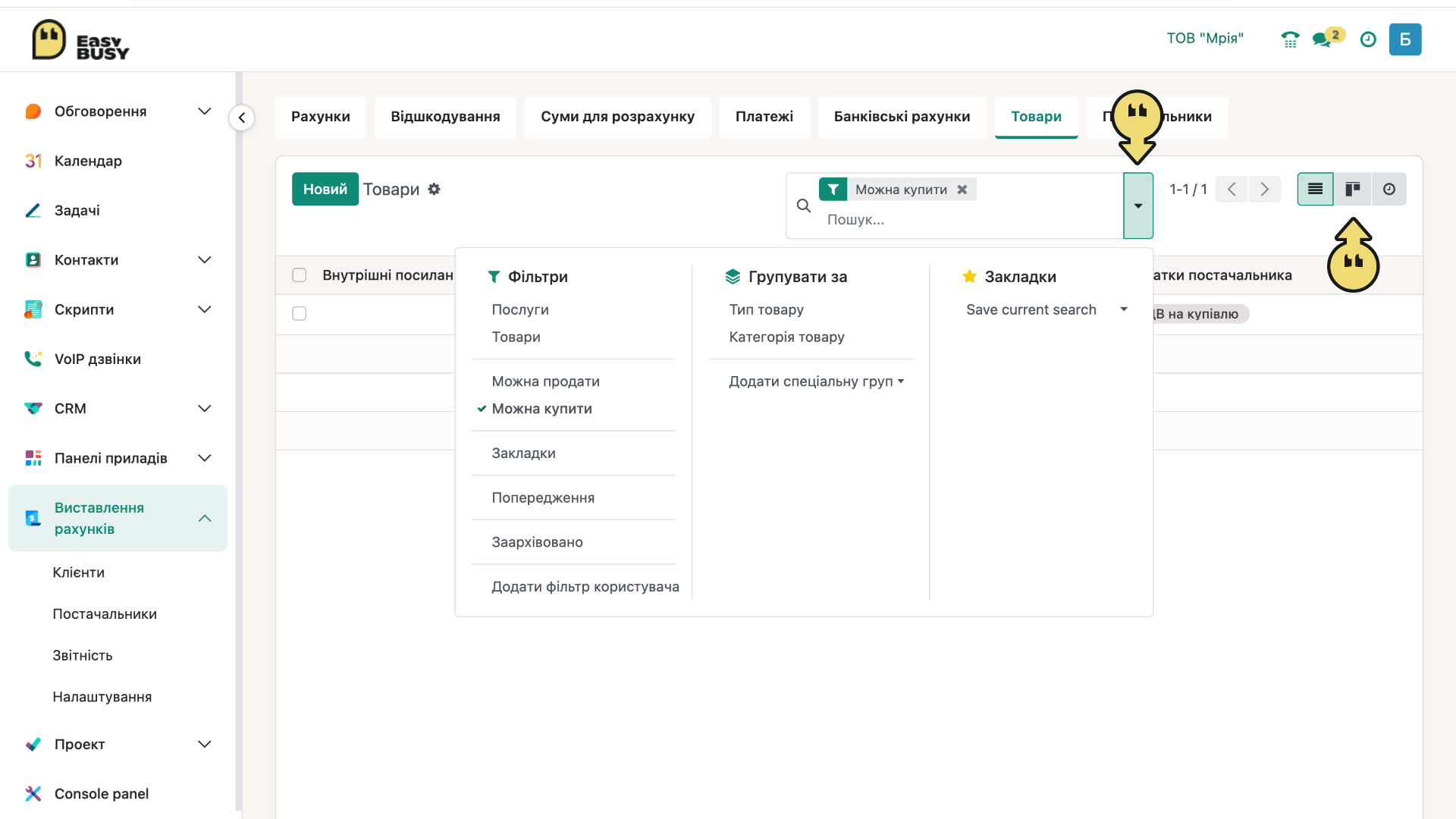Open company ТОВ "Мрія" selector
Viewport: 1456px width, 819px height.
point(1205,39)
